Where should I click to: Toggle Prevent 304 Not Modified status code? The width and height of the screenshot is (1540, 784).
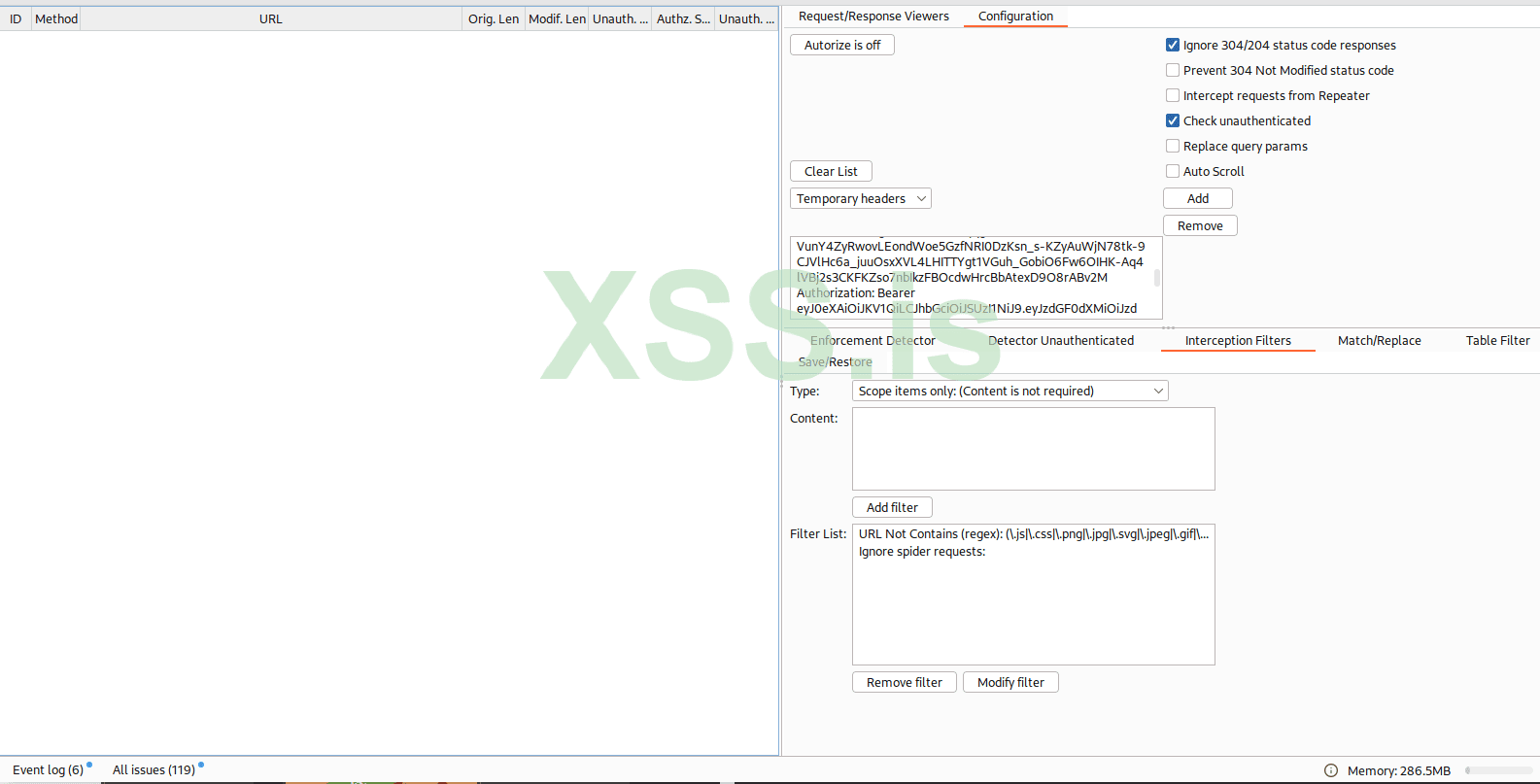click(1173, 70)
